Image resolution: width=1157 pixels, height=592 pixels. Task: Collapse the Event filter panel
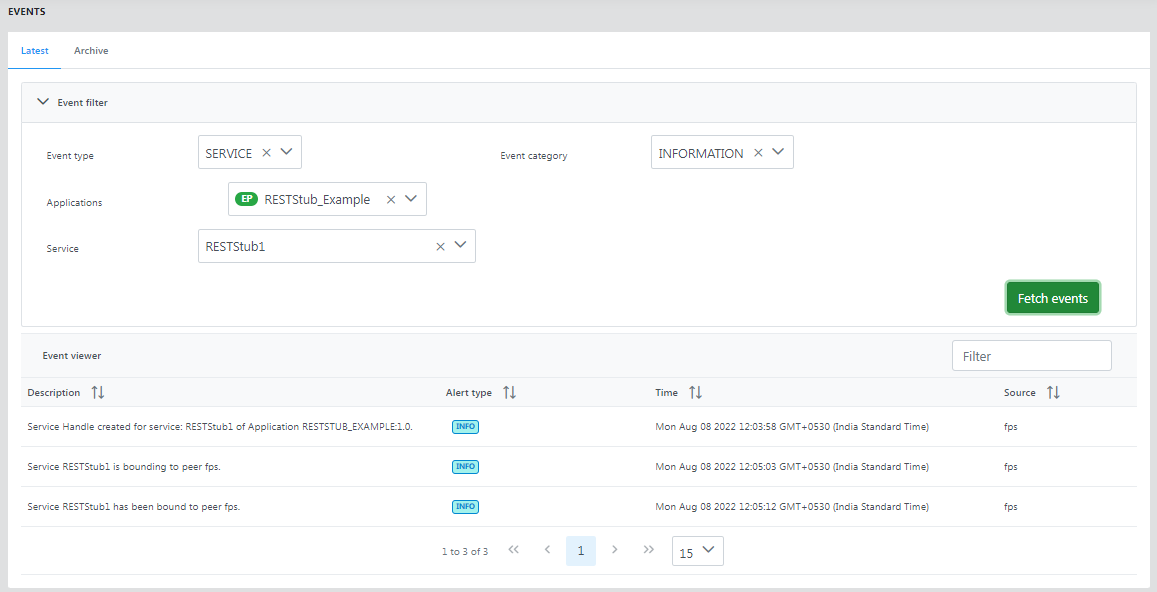pos(43,102)
